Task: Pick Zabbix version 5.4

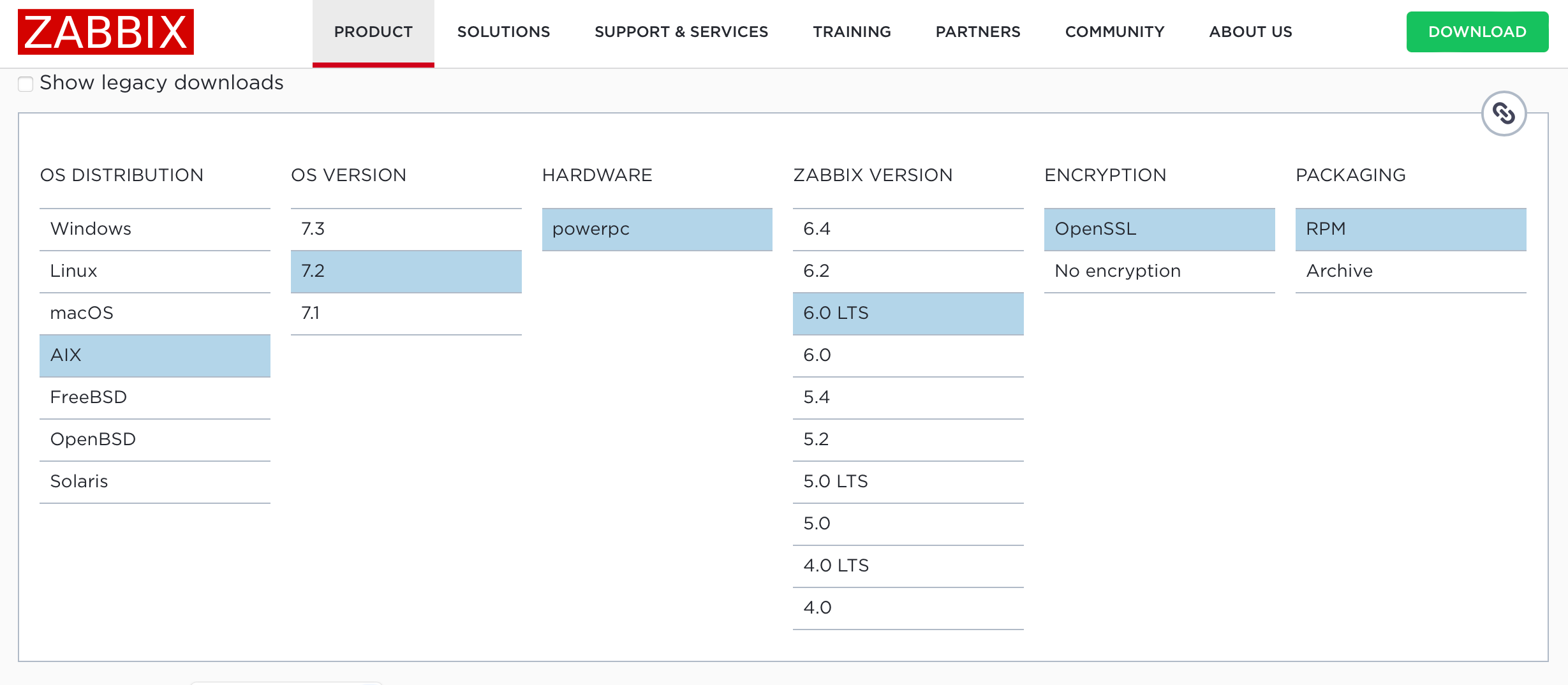Action: (908, 398)
